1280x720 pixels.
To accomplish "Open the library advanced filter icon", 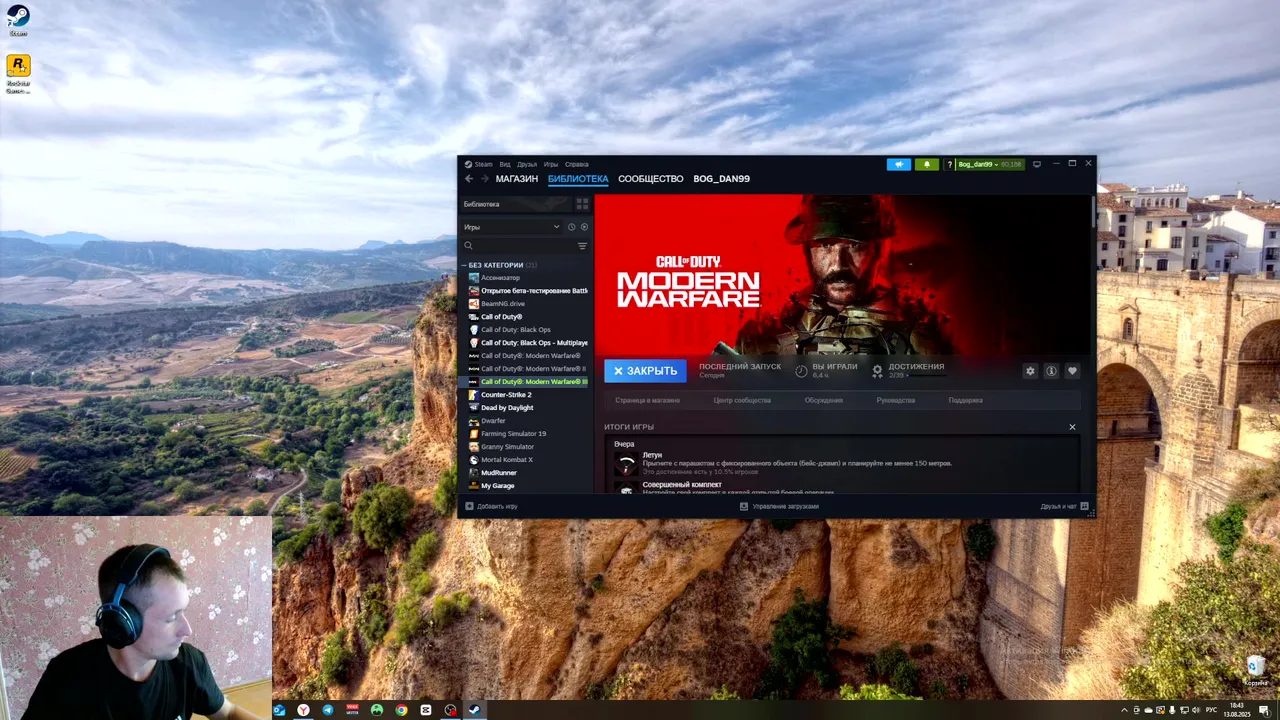I will (x=582, y=246).
